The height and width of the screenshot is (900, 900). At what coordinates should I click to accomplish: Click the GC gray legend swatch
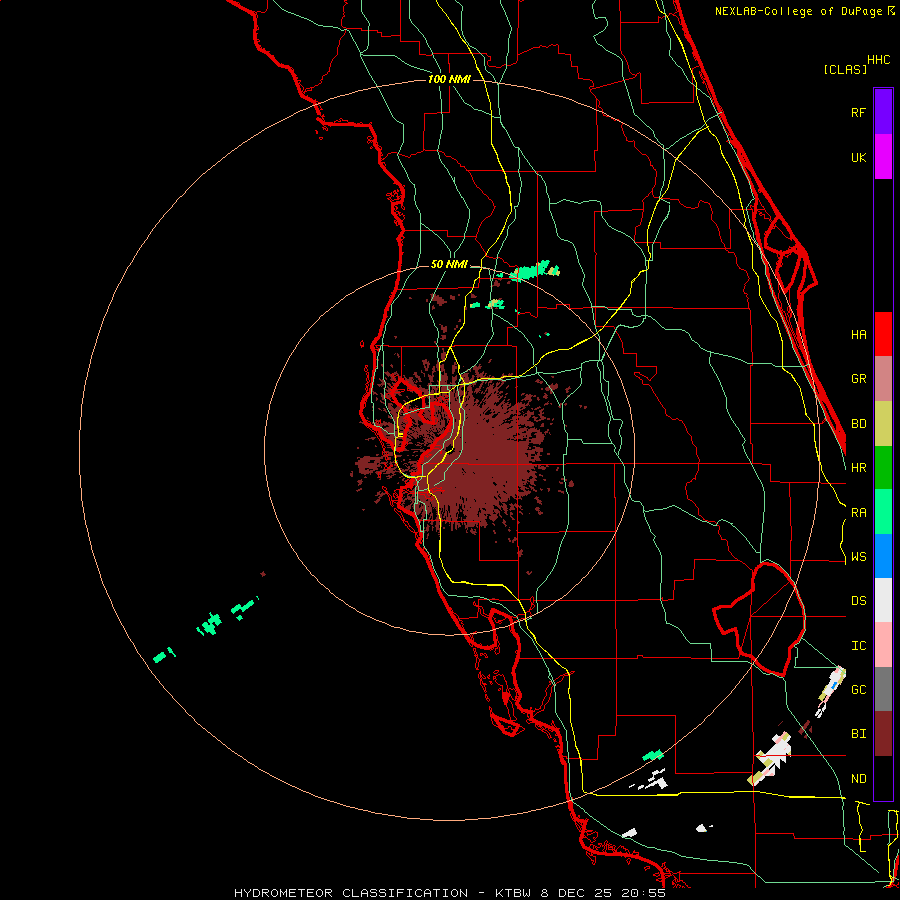pos(883,689)
